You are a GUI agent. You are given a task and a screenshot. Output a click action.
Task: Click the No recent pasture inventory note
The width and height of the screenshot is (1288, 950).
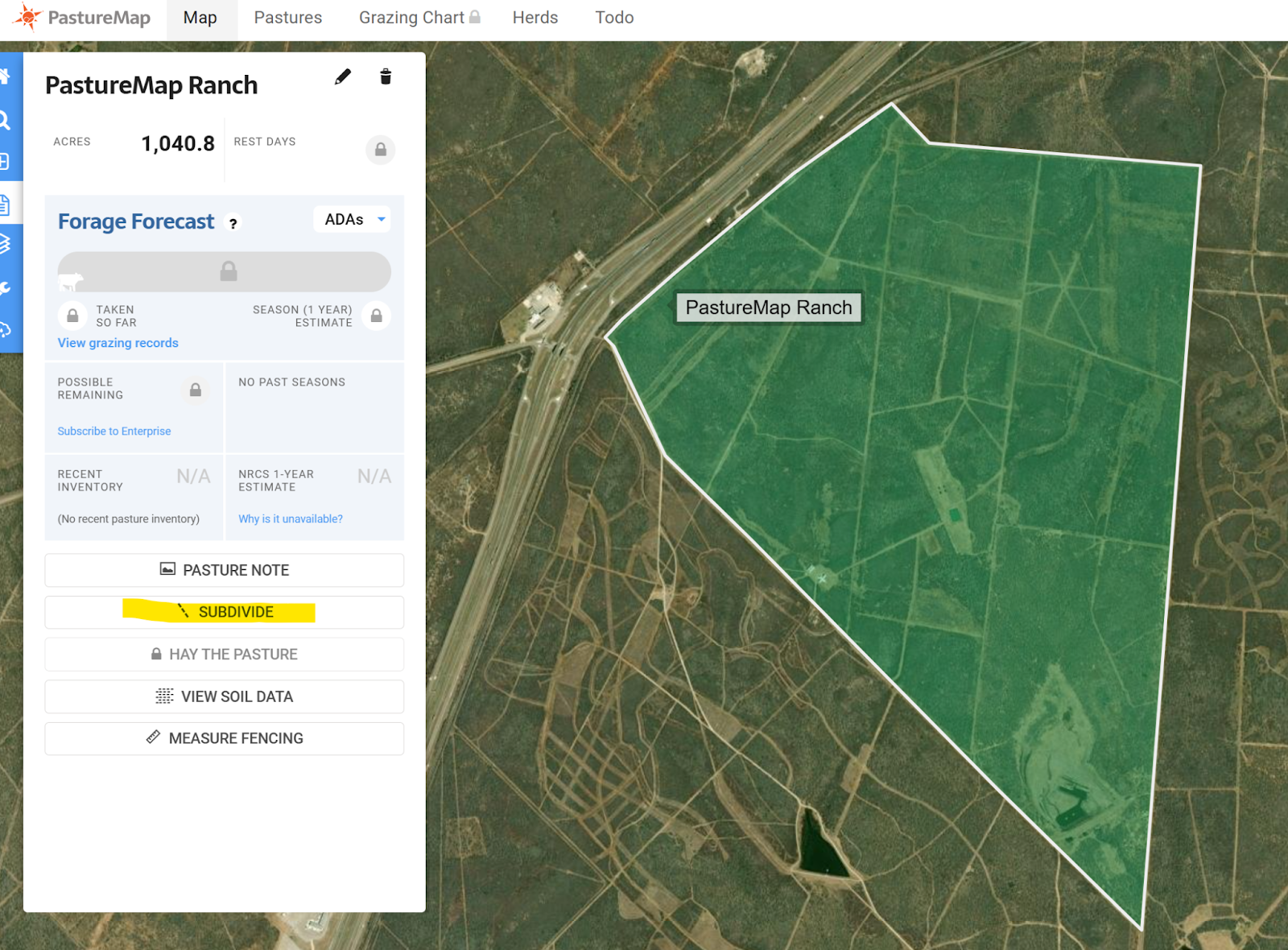point(129,519)
